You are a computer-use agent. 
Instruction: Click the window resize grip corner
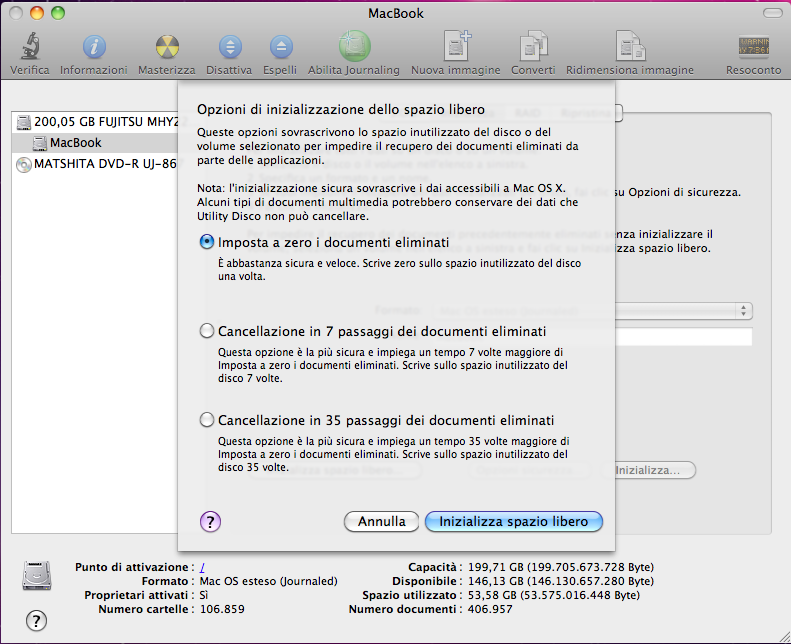[x=784, y=637]
